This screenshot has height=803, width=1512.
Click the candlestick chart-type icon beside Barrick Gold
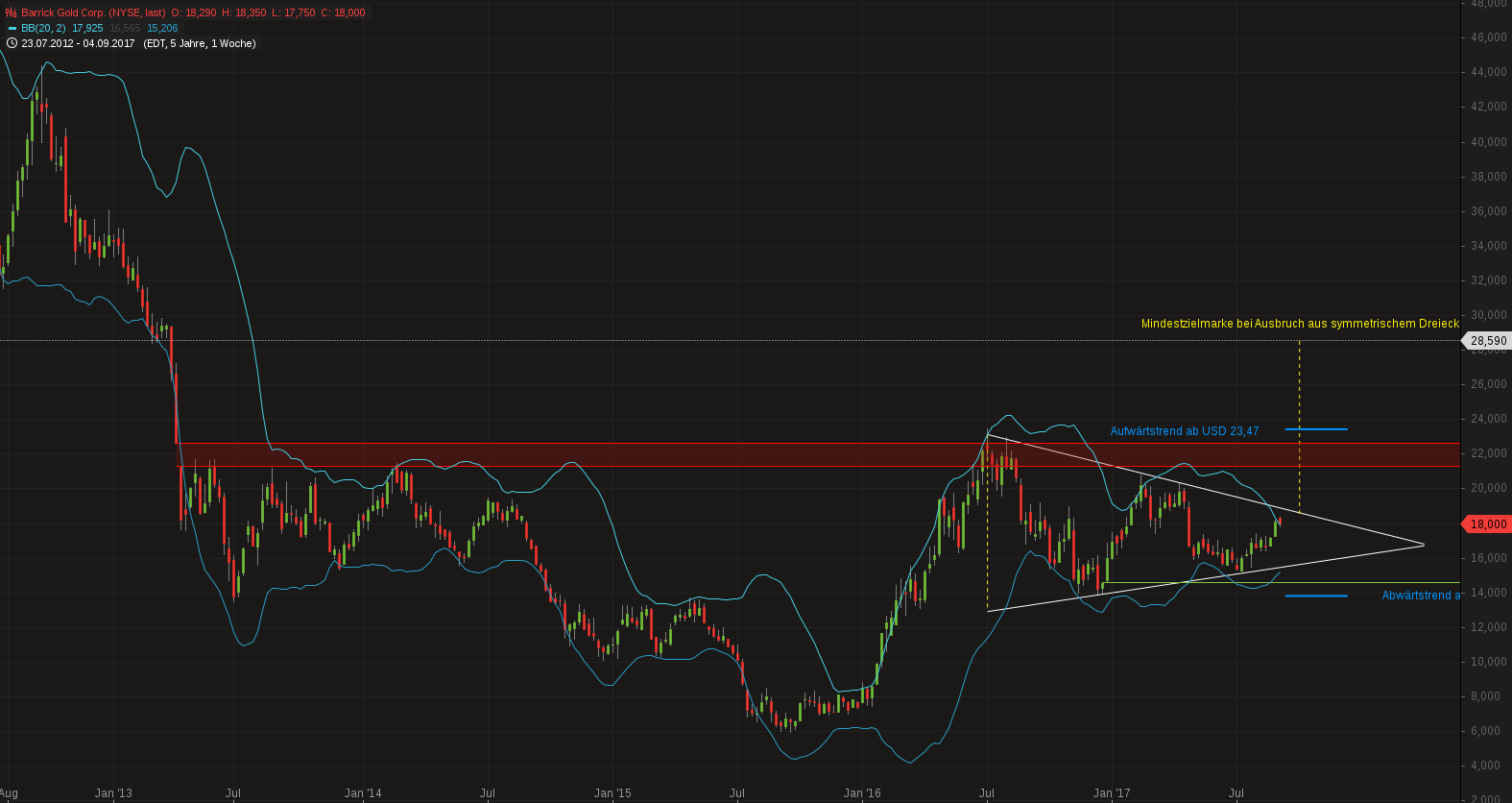12,13
